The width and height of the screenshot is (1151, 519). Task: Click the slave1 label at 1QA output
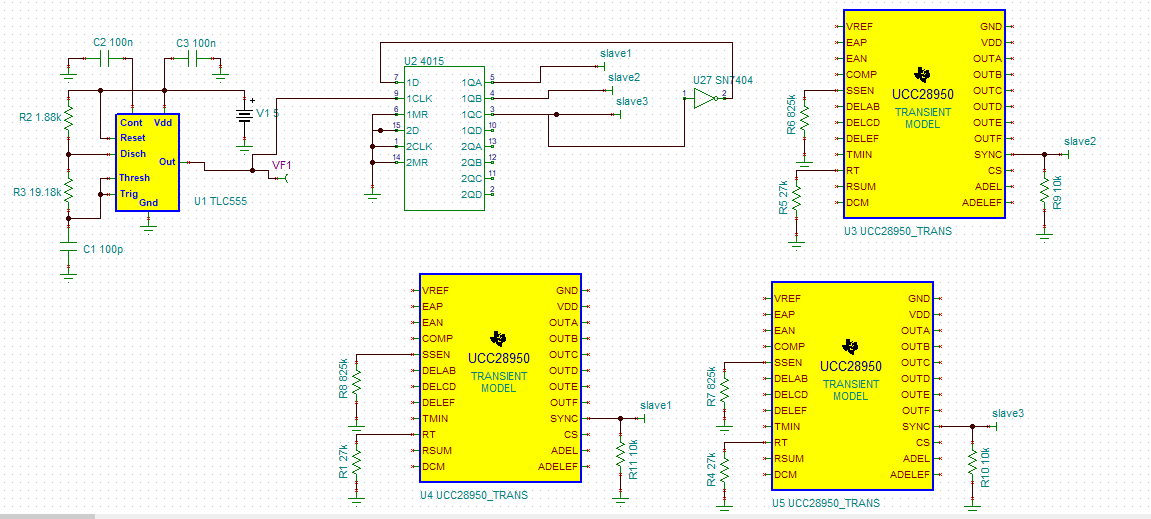pos(615,54)
